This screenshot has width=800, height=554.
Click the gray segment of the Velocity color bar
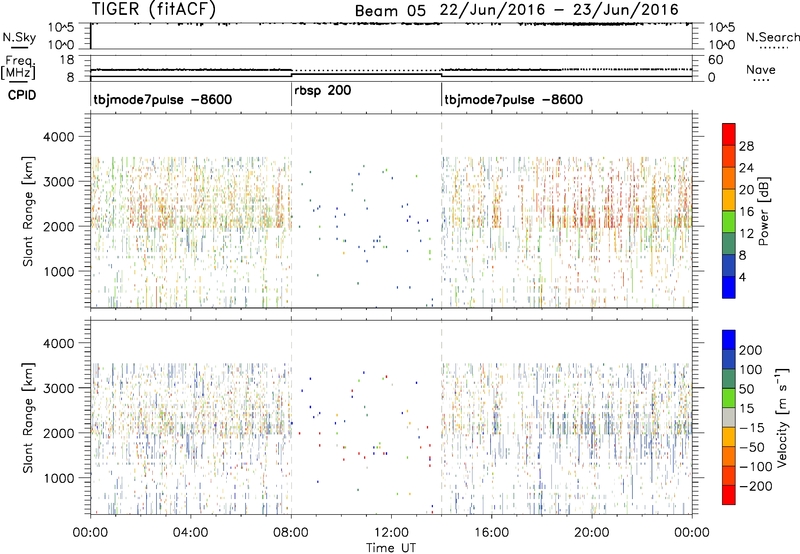tap(729, 417)
